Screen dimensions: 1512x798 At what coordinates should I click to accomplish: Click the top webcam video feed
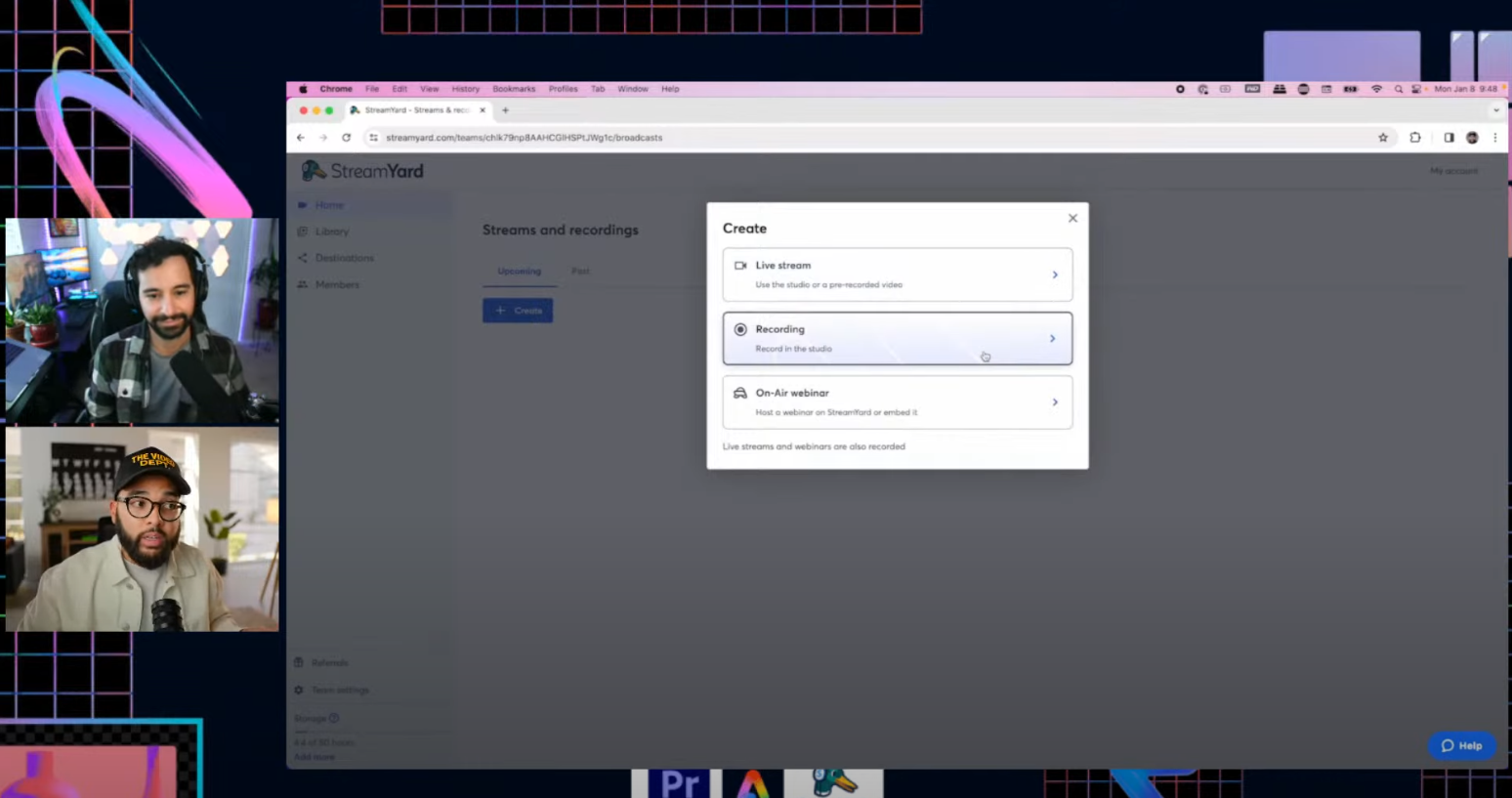click(142, 321)
